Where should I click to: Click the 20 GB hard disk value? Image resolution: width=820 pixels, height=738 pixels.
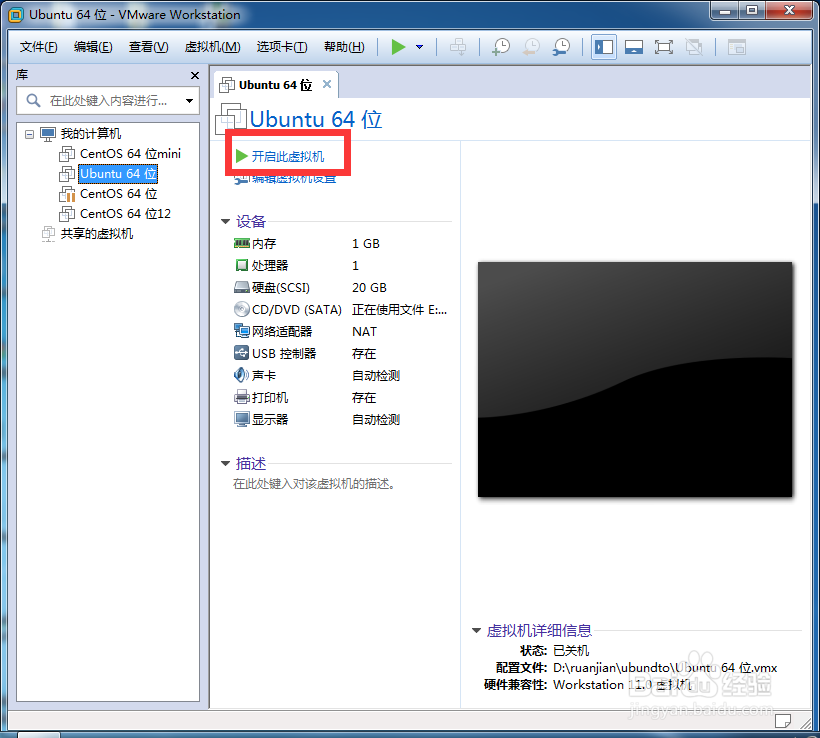coord(369,288)
